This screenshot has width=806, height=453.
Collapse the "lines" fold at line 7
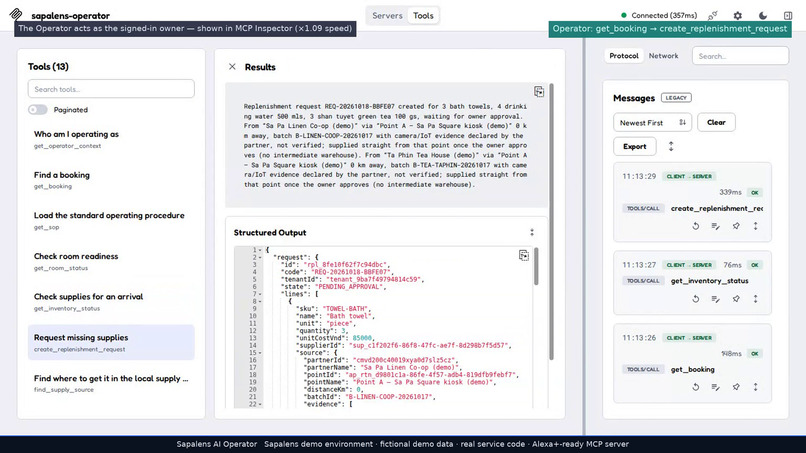click(x=260, y=294)
